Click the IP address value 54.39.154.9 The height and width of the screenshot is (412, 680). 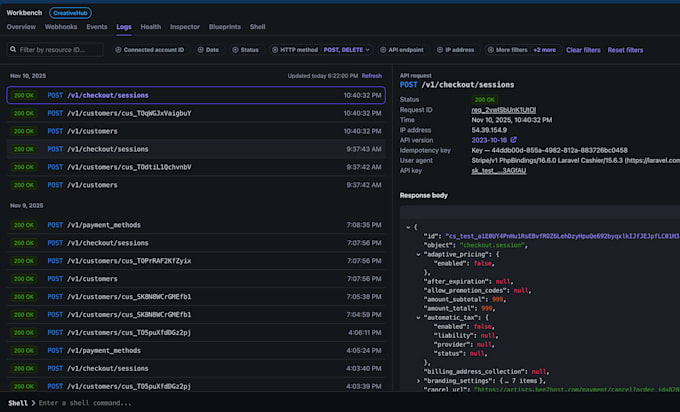[489, 130]
